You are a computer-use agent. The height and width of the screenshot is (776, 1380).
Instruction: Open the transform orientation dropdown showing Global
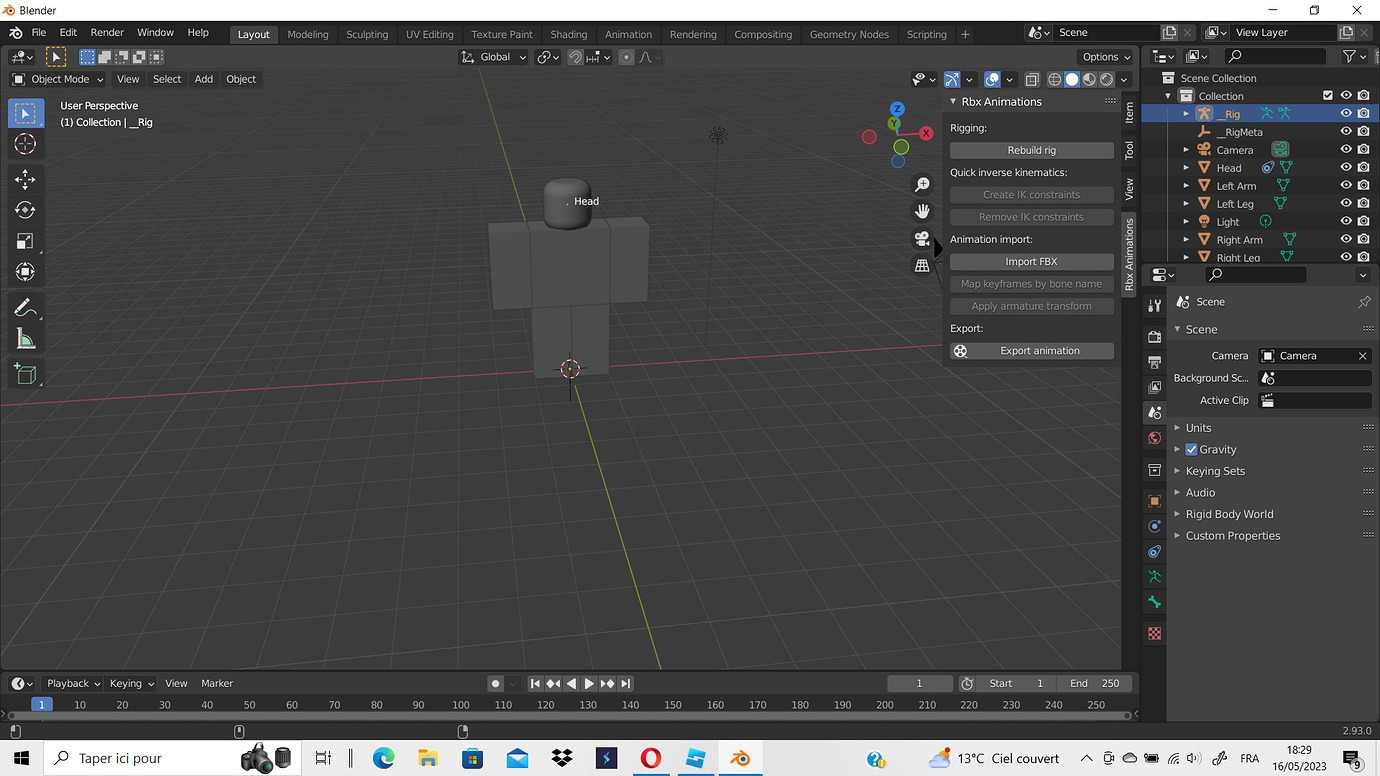tap(492, 57)
